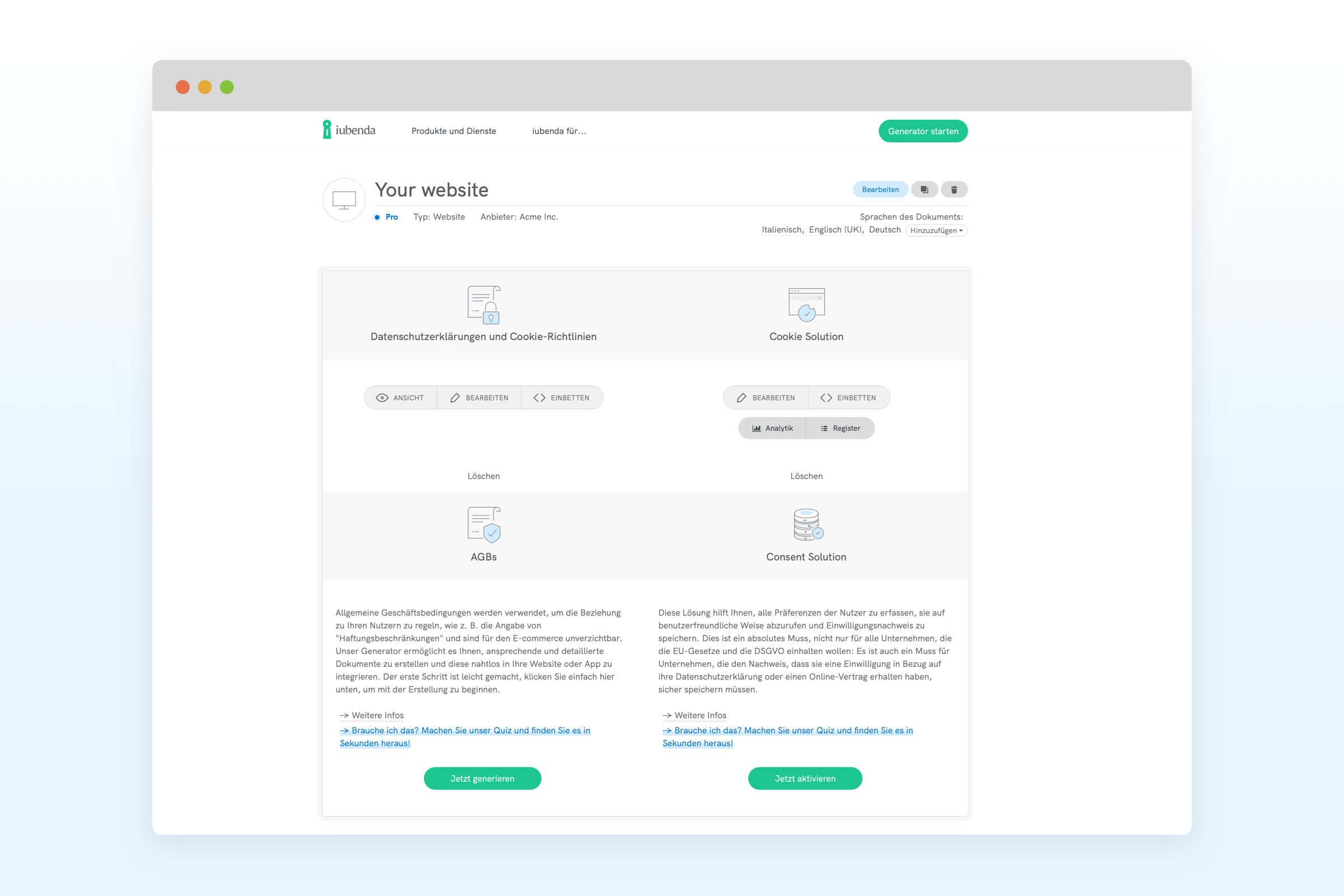Click the monitor website thumbnail icon
Viewport: 1344px width, 896px height.
(344, 200)
